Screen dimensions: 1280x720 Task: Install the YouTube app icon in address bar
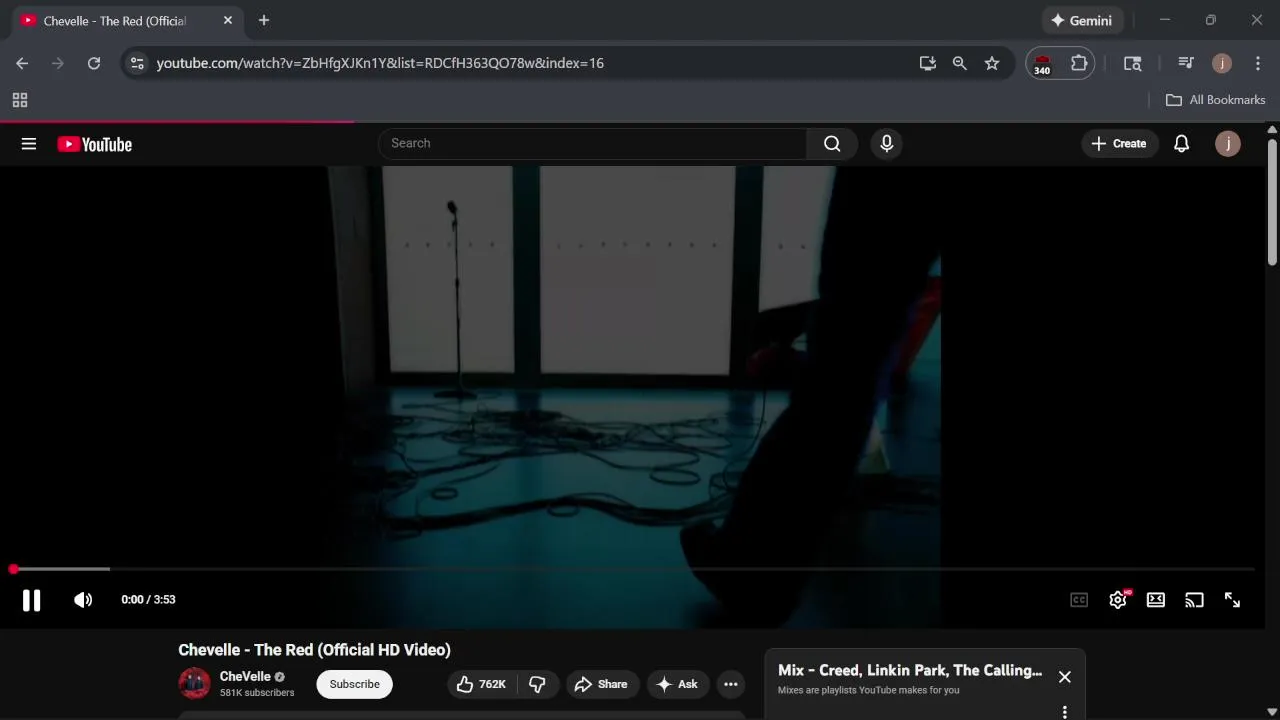tap(928, 63)
